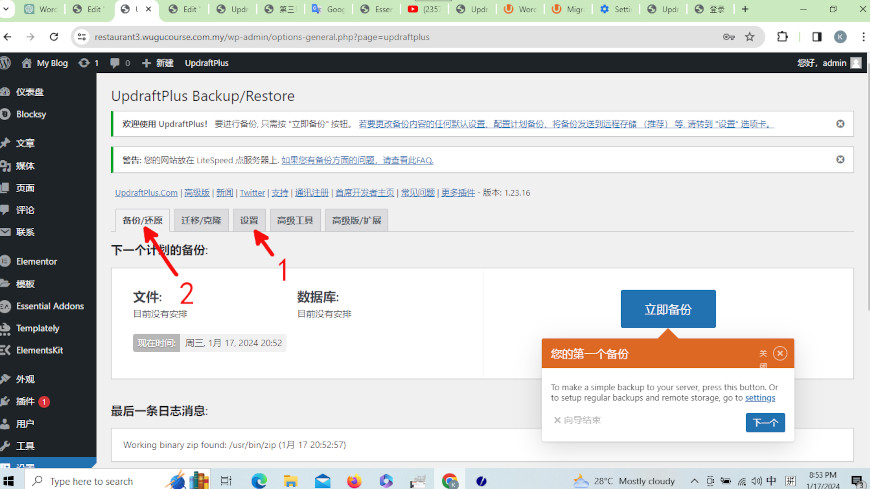Open Firefox from the taskbar
Screen dimensions: 870x489
354,481
